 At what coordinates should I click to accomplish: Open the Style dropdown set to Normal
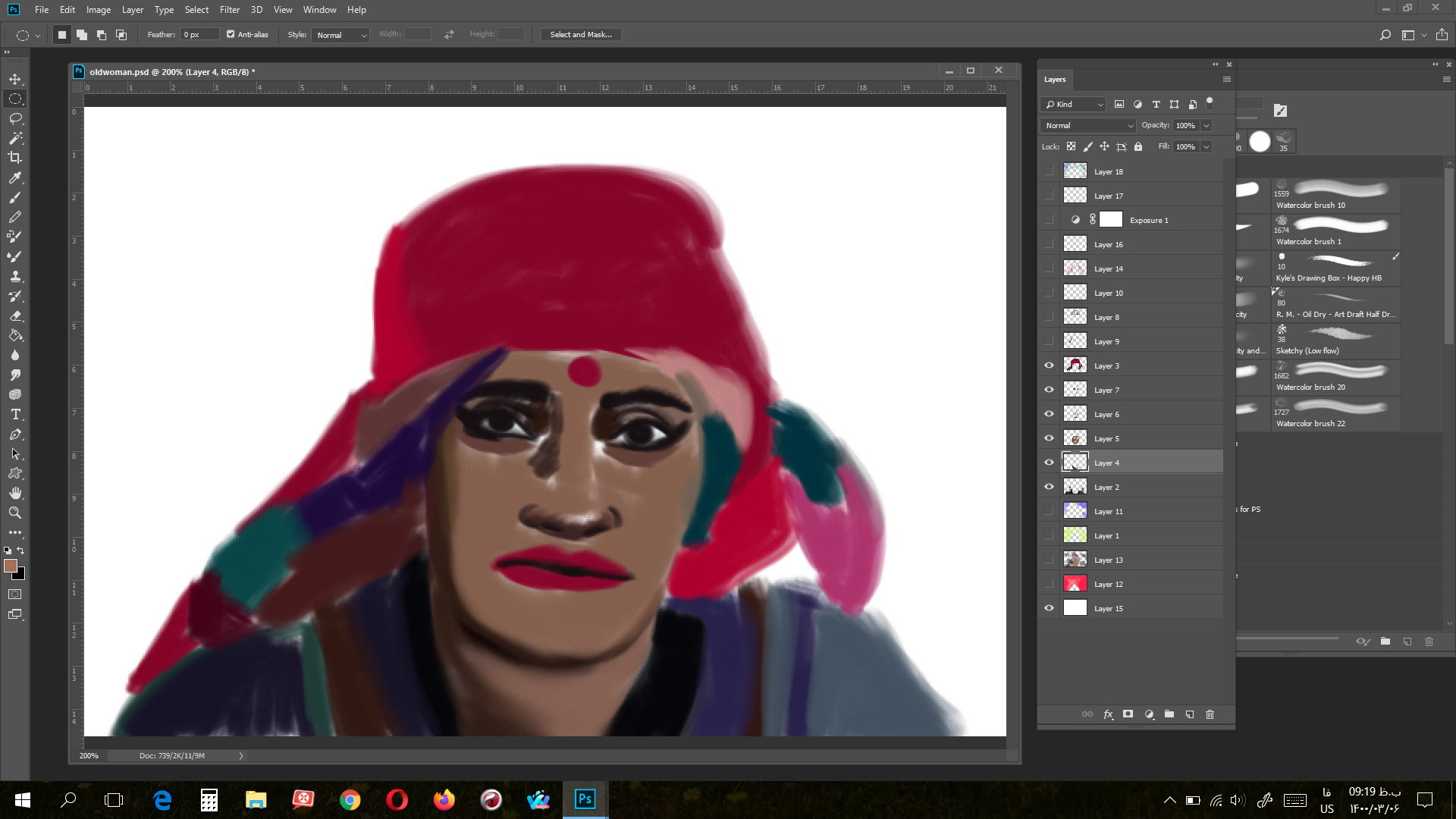tap(340, 35)
